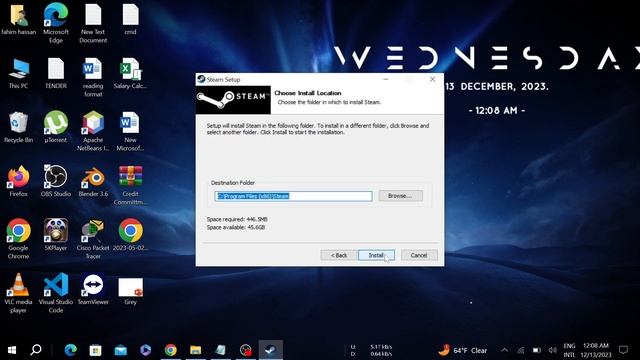Image resolution: width=640 pixels, height=360 pixels.
Task: Launch Google Chrome desktop shortcut
Action: coord(18,239)
